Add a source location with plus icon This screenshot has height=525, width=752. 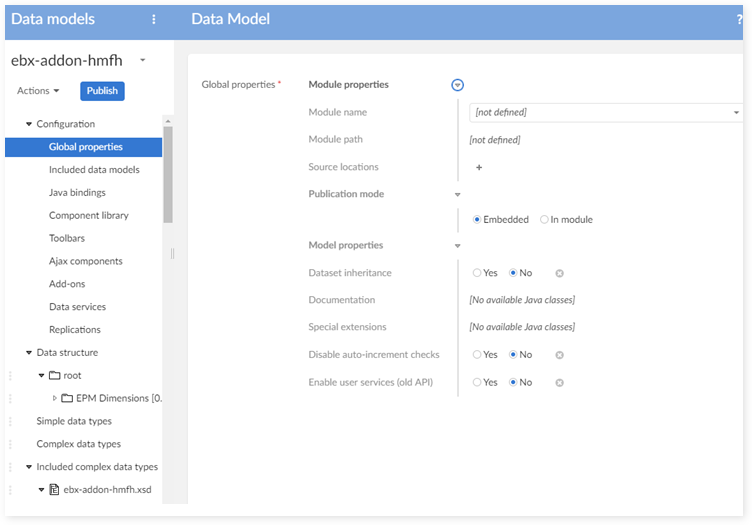479,168
